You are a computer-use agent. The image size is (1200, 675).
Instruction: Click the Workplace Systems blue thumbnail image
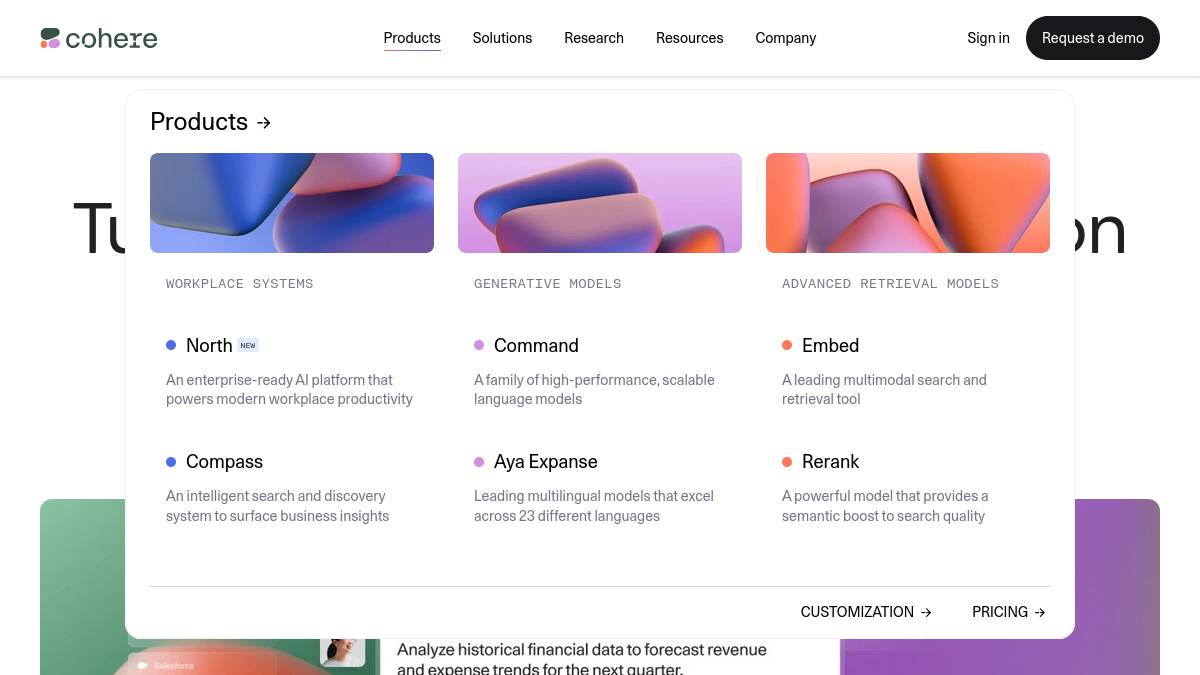[292, 203]
